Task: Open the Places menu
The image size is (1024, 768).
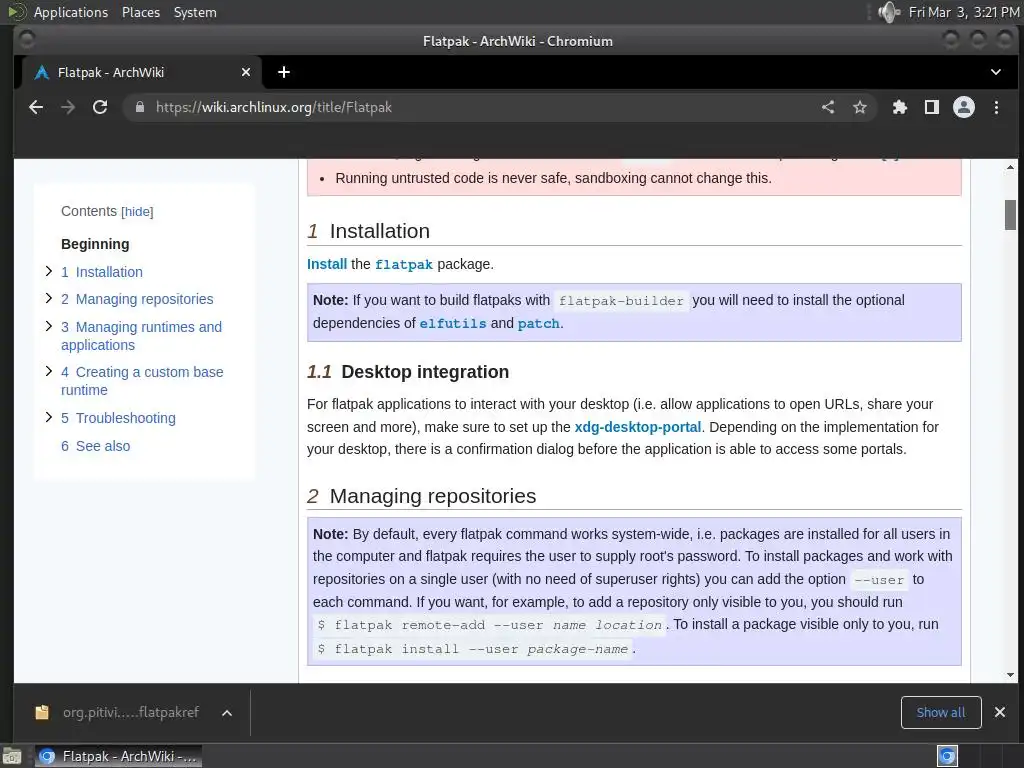Action: 140,12
